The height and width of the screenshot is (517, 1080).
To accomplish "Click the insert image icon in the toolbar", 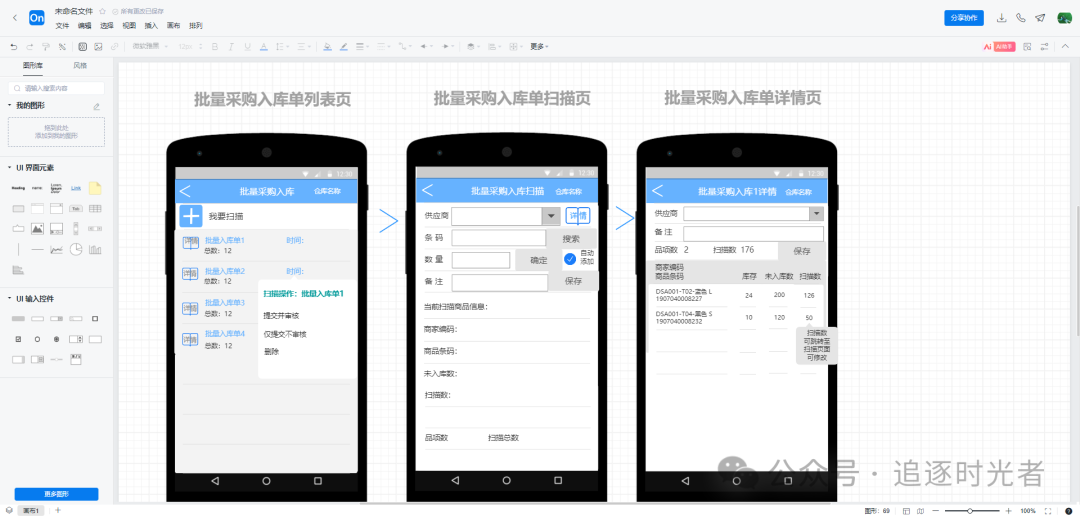I will click(98, 47).
